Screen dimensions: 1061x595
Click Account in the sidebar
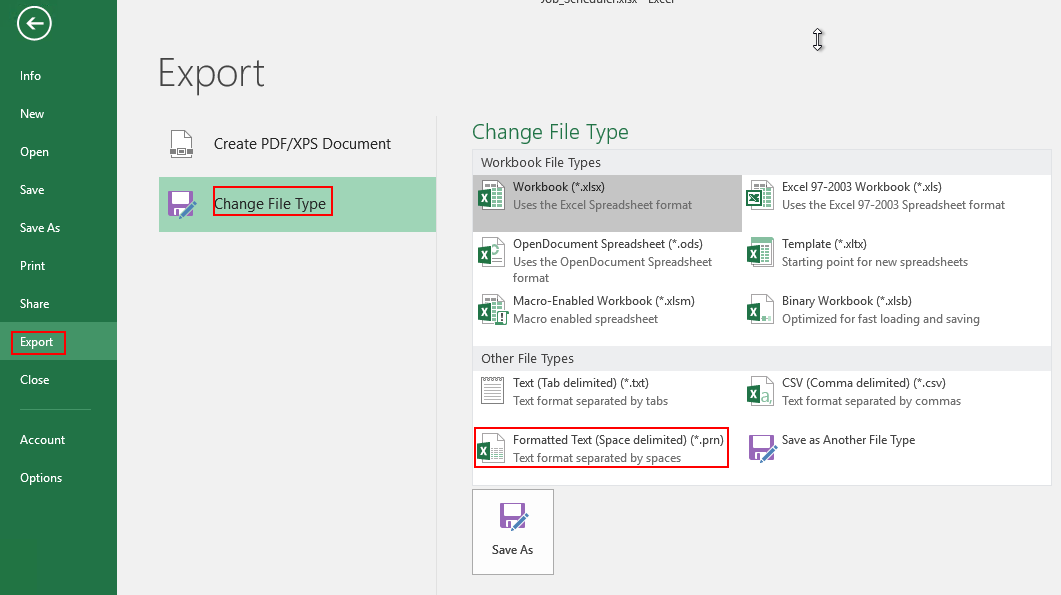pos(43,440)
